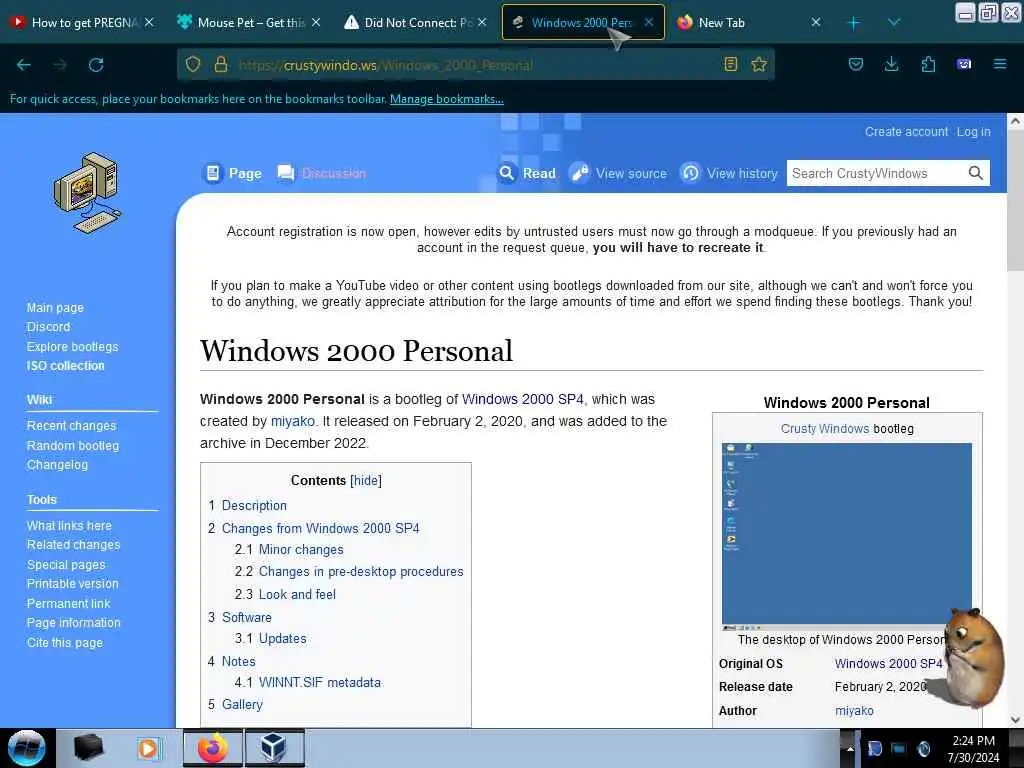Jump to Minor changes section
Viewport: 1024px width, 768px height.
[301, 550]
